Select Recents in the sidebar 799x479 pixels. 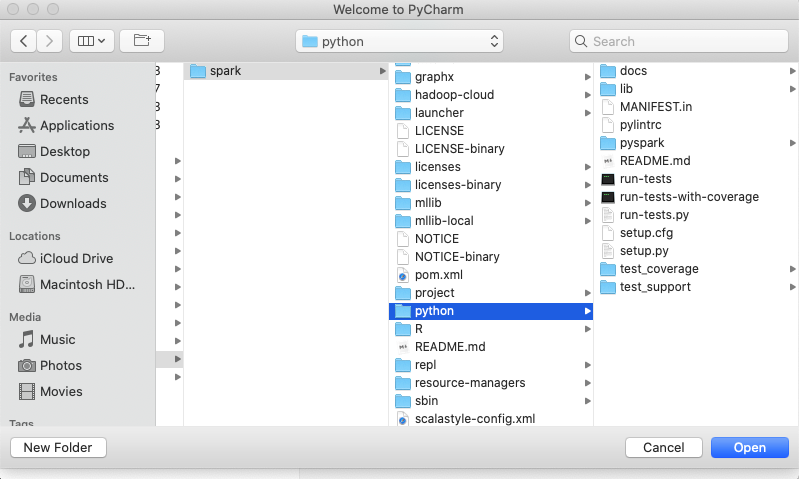point(64,99)
